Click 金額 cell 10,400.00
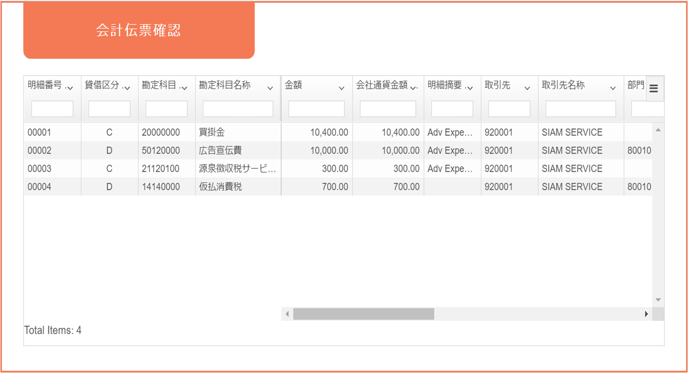 (x=329, y=132)
